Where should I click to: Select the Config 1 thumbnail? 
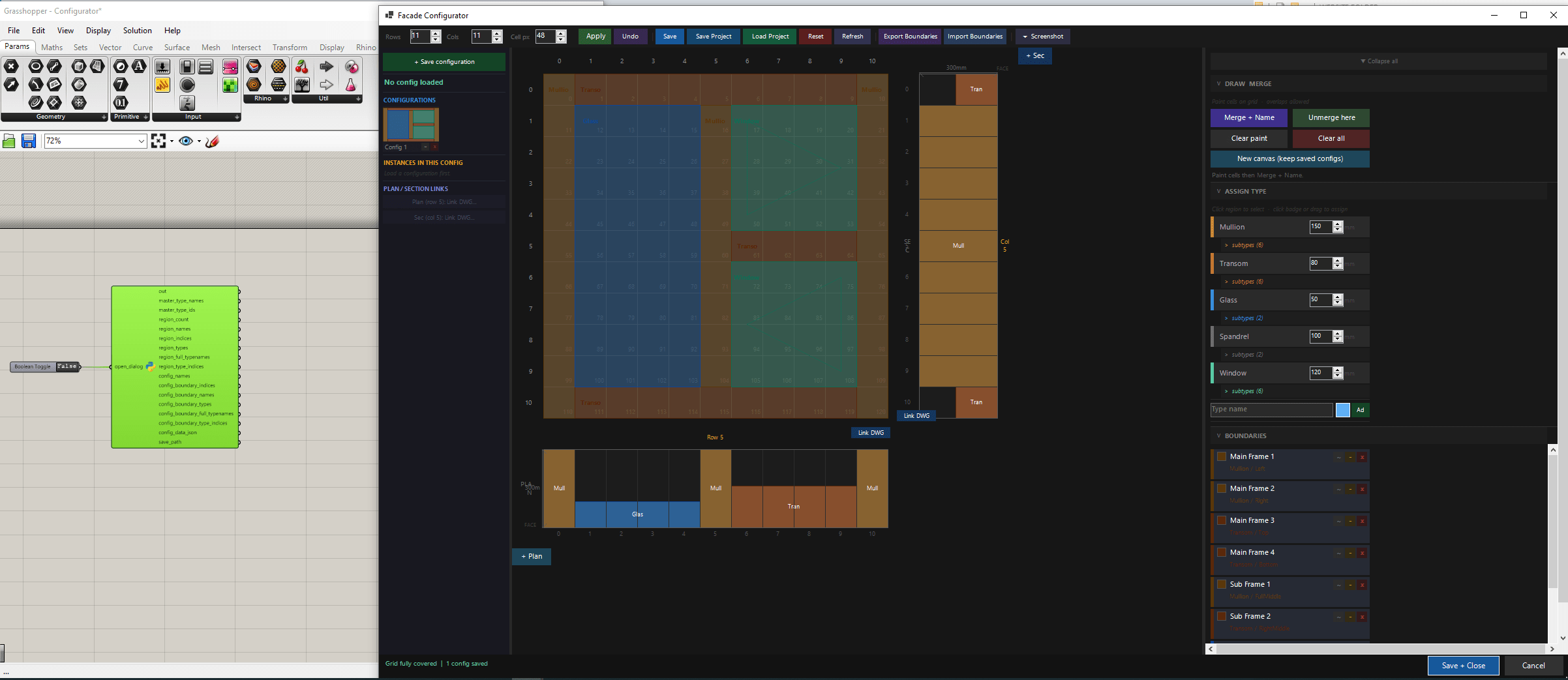pos(411,125)
